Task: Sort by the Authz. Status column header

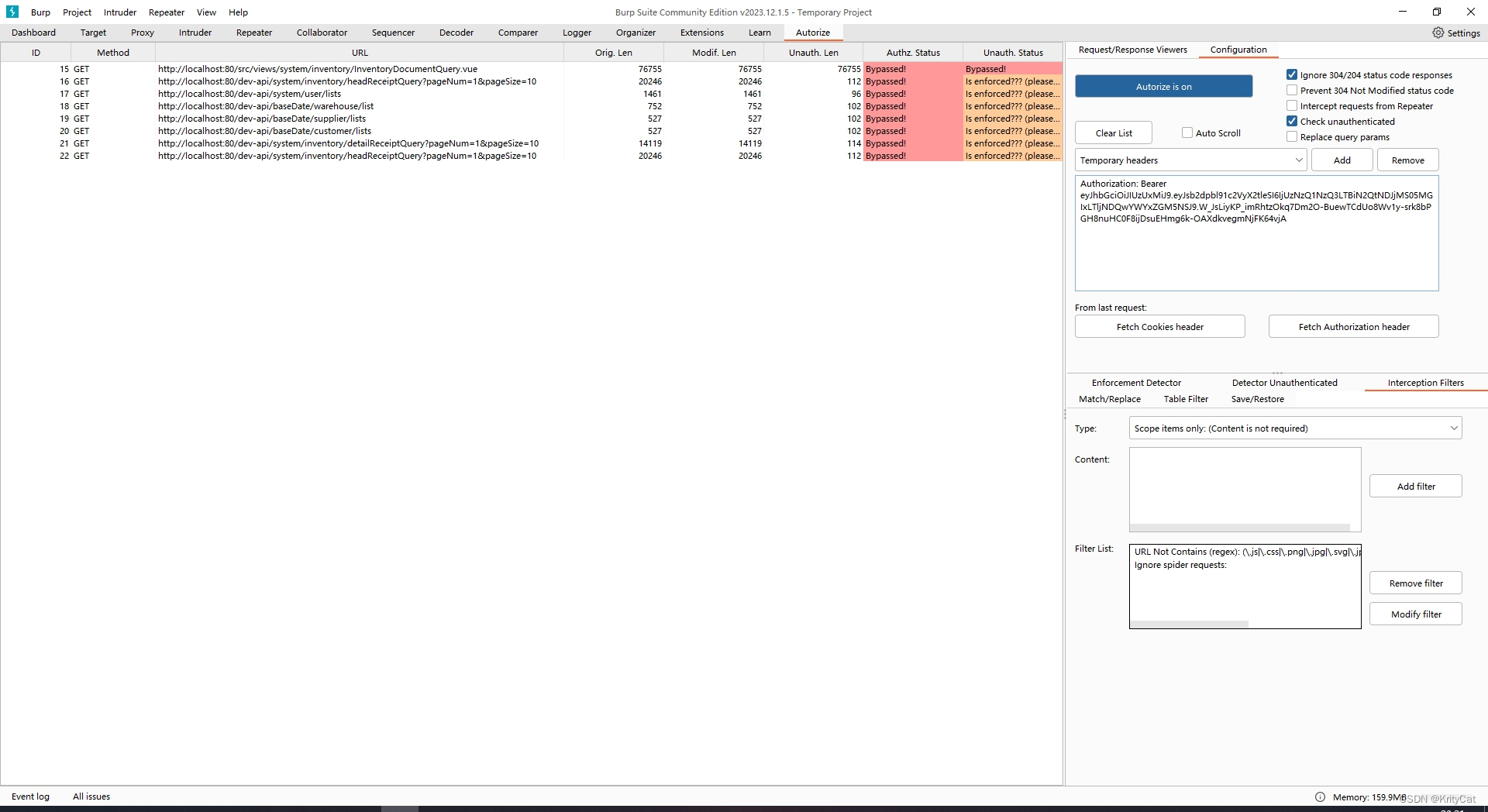Action: [913, 53]
